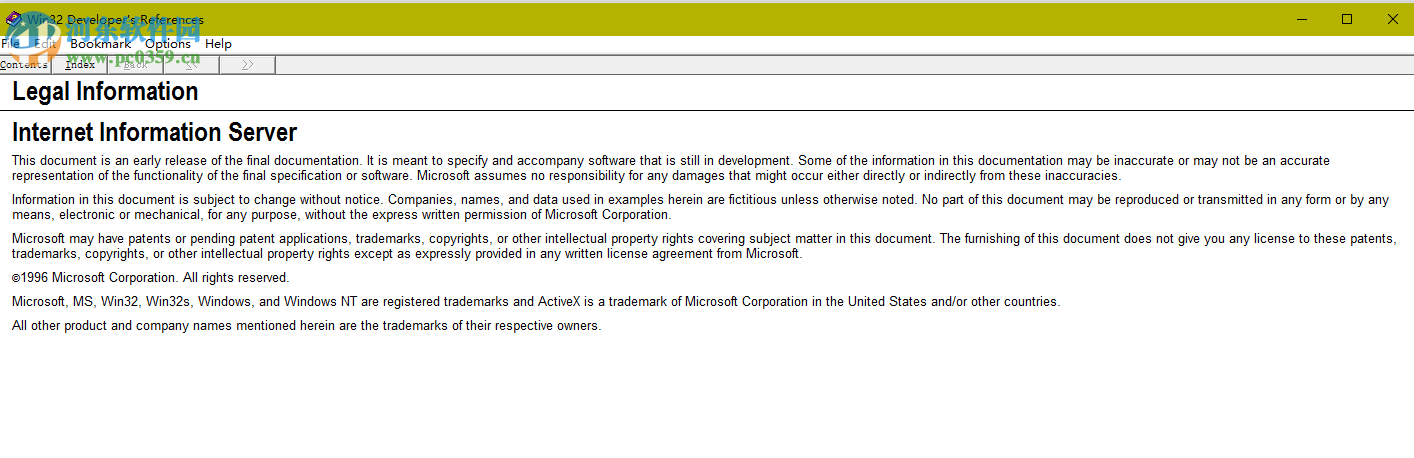The height and width of the screenshot is (458, 1414).
Task: Maximize the help window
Action: coord(1347,19)
